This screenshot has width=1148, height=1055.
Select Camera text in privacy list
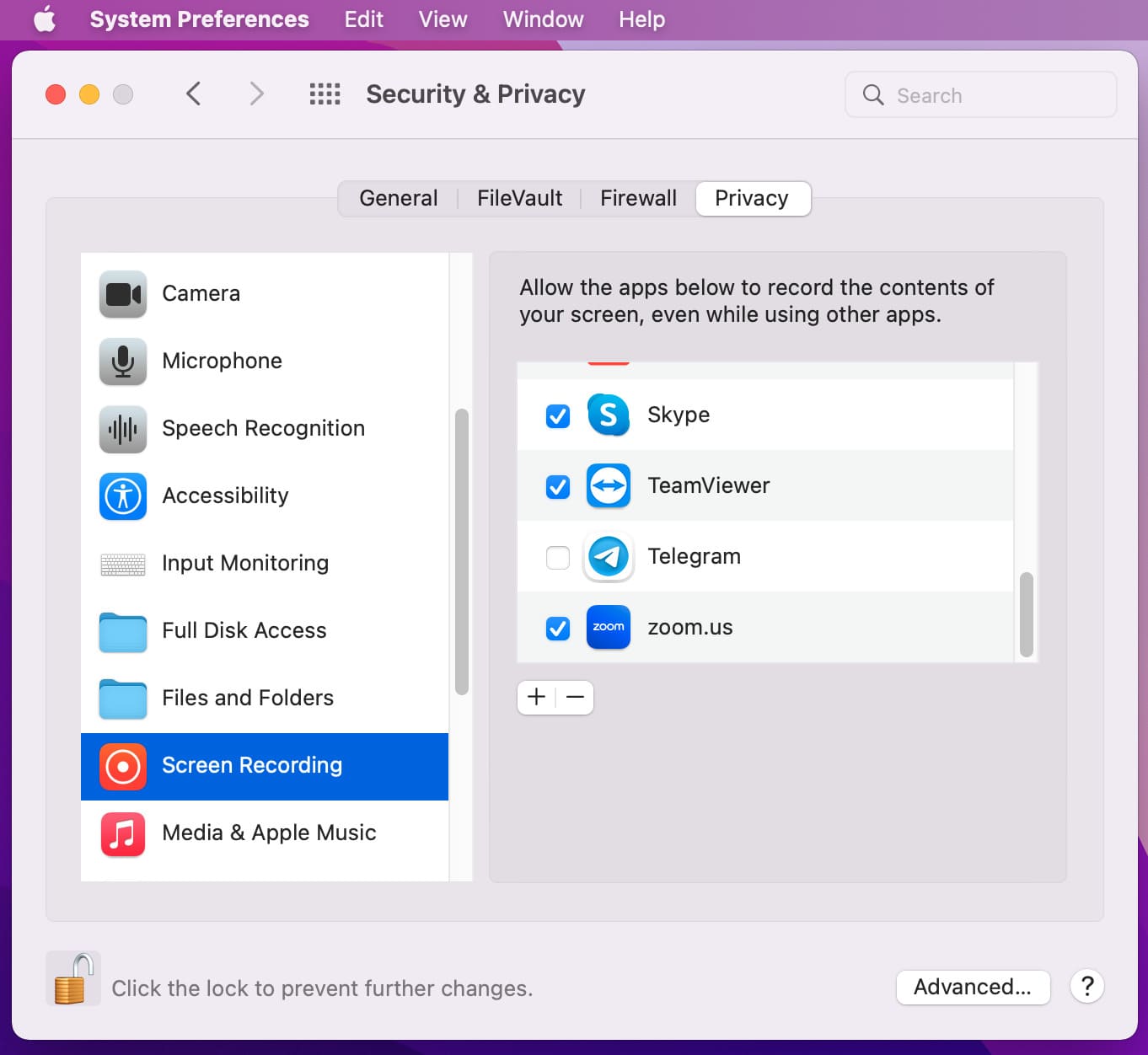201,293
